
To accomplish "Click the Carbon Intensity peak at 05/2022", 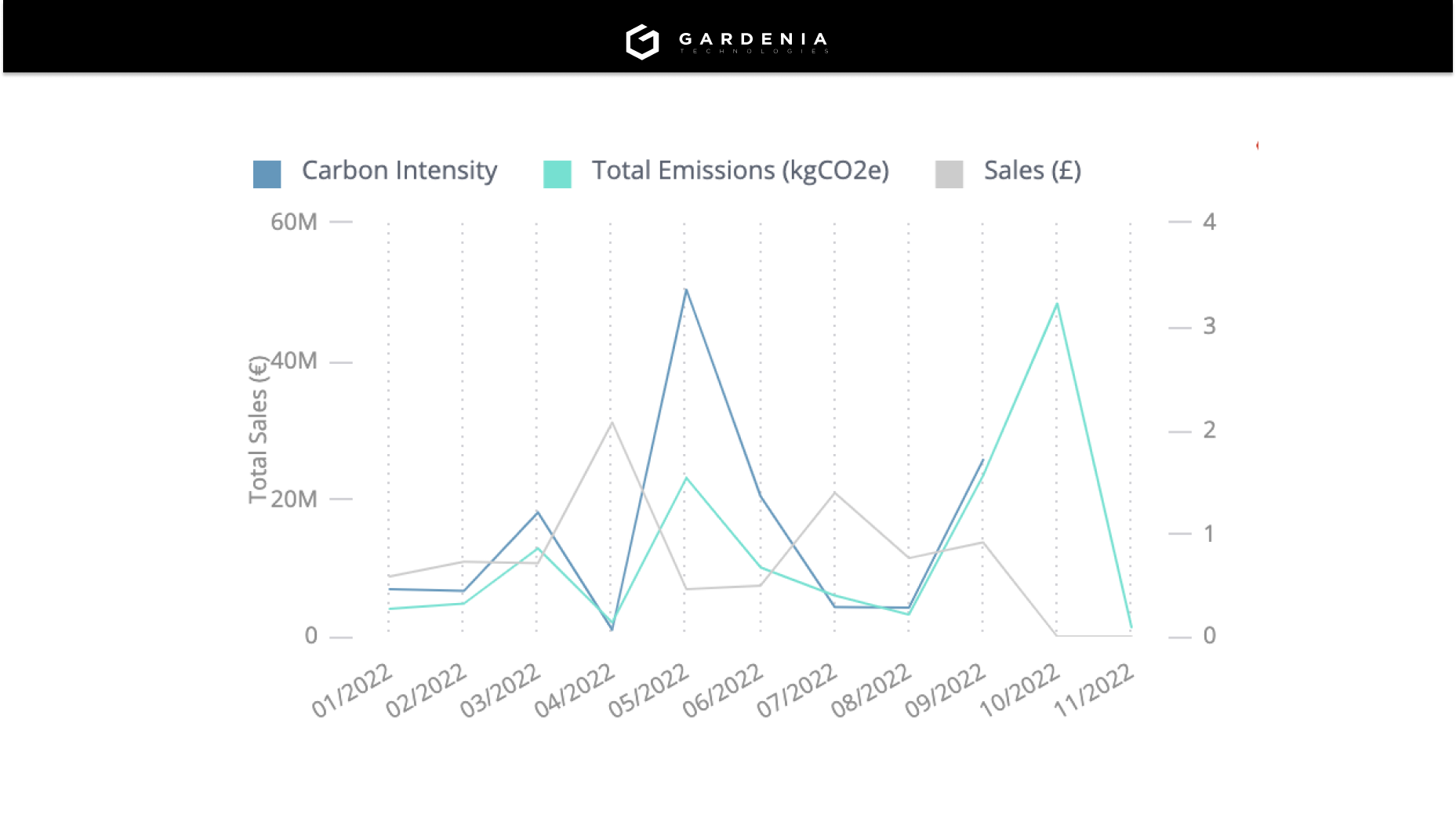I will (x=686, y=289).
